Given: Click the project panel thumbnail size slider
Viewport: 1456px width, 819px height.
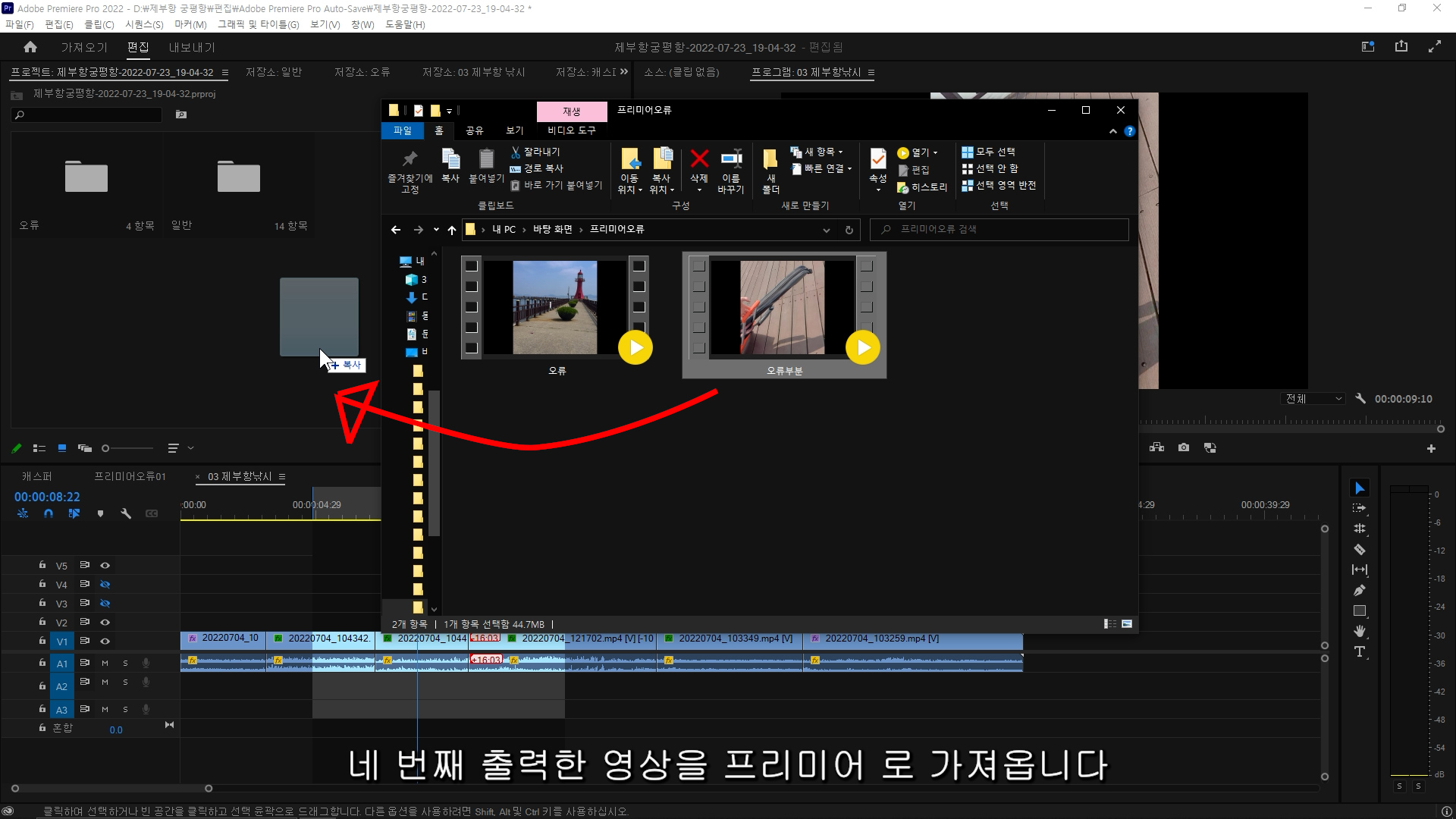Looking at the screenshot, I should tap(106, 448).
